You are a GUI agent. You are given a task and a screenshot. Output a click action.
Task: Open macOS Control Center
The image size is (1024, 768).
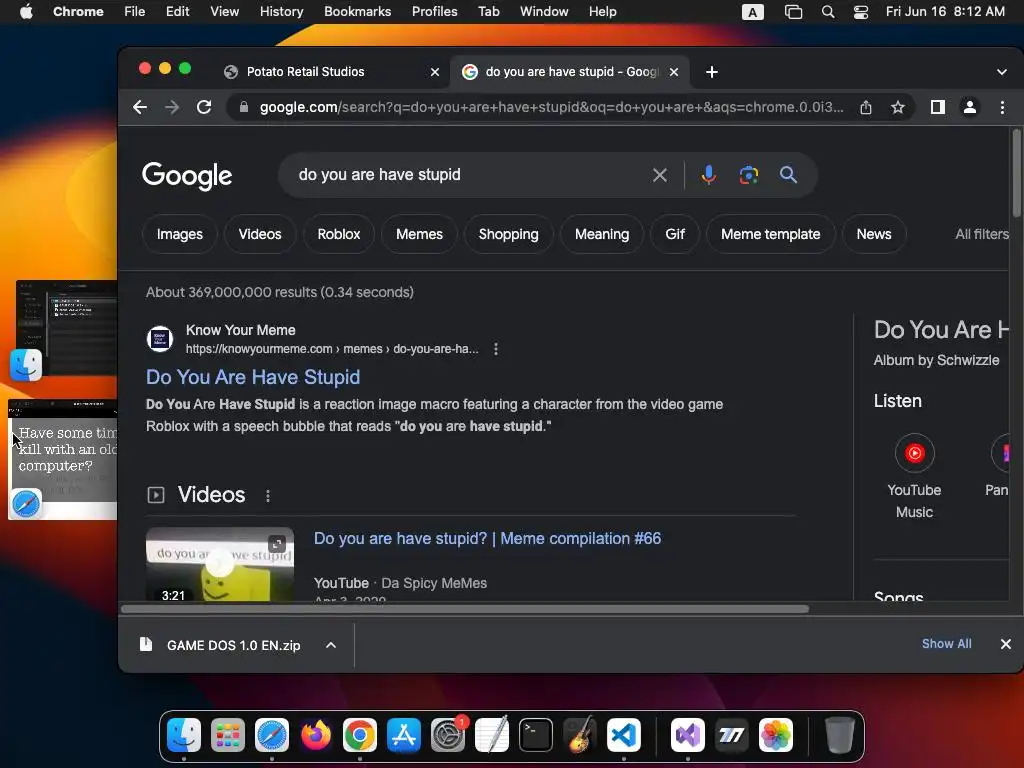[x=861, y=12]
